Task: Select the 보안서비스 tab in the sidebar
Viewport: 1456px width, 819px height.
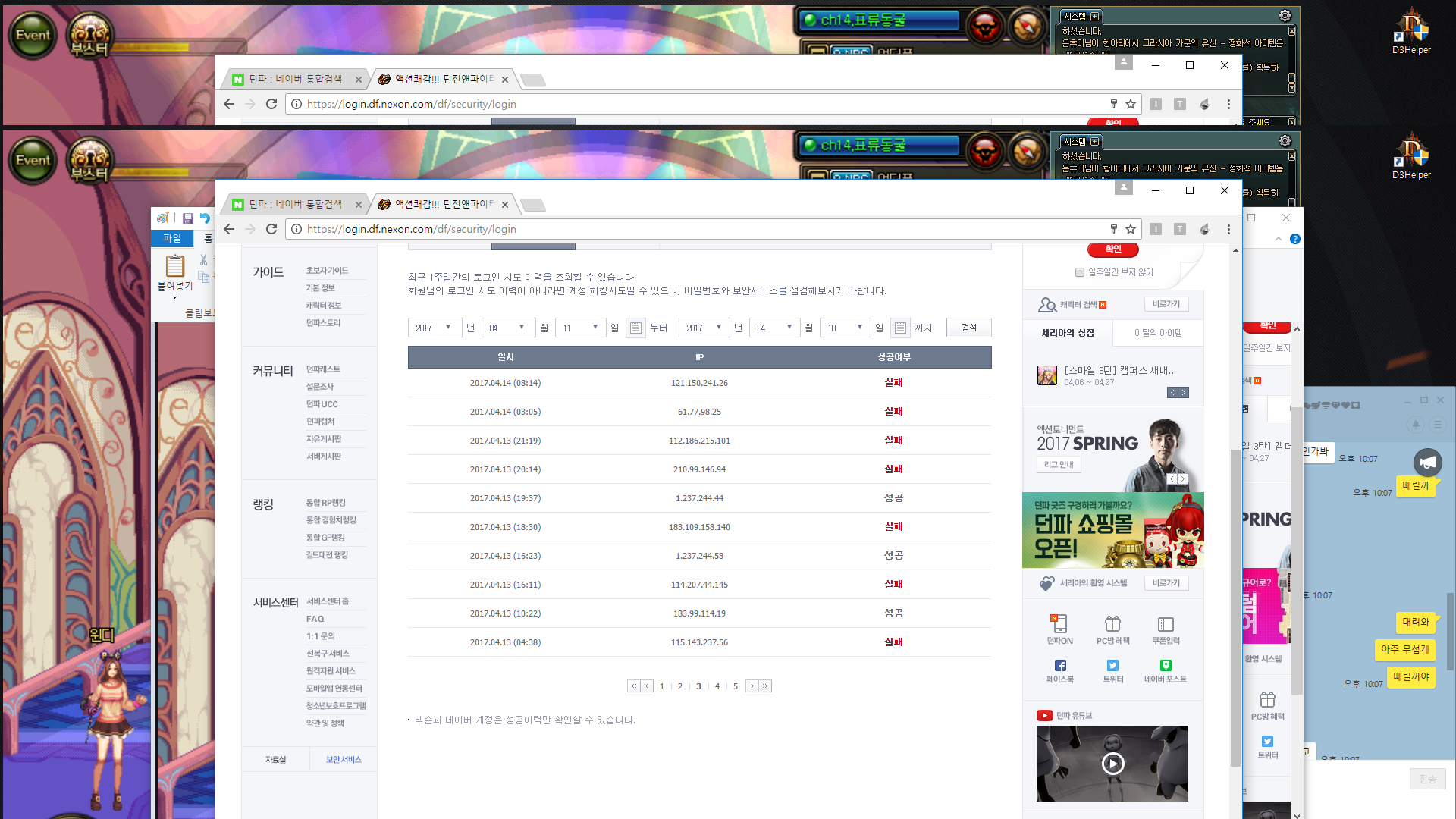Action: [344, 760]
